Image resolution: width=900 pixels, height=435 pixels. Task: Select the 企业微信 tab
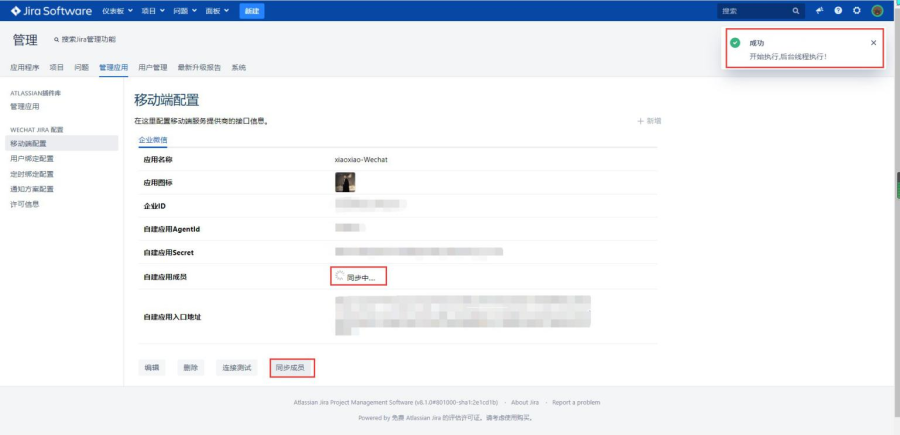(153, 140)
